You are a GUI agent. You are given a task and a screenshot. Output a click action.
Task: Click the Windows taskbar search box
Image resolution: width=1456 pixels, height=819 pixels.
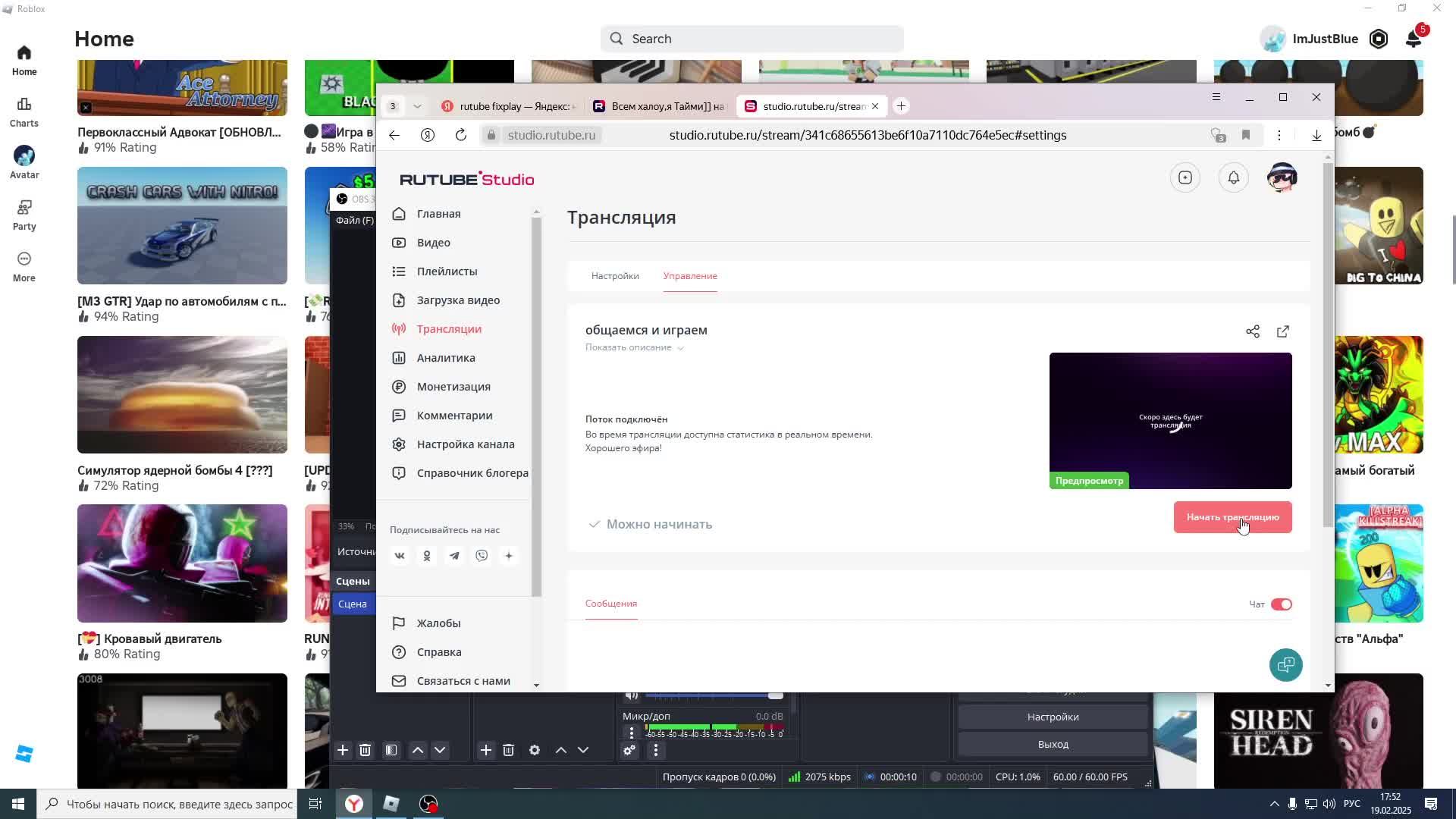[167, 804]
